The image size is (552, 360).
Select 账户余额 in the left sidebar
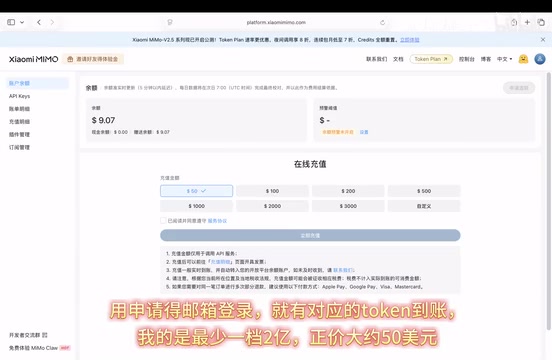click(x=37, y=83)
